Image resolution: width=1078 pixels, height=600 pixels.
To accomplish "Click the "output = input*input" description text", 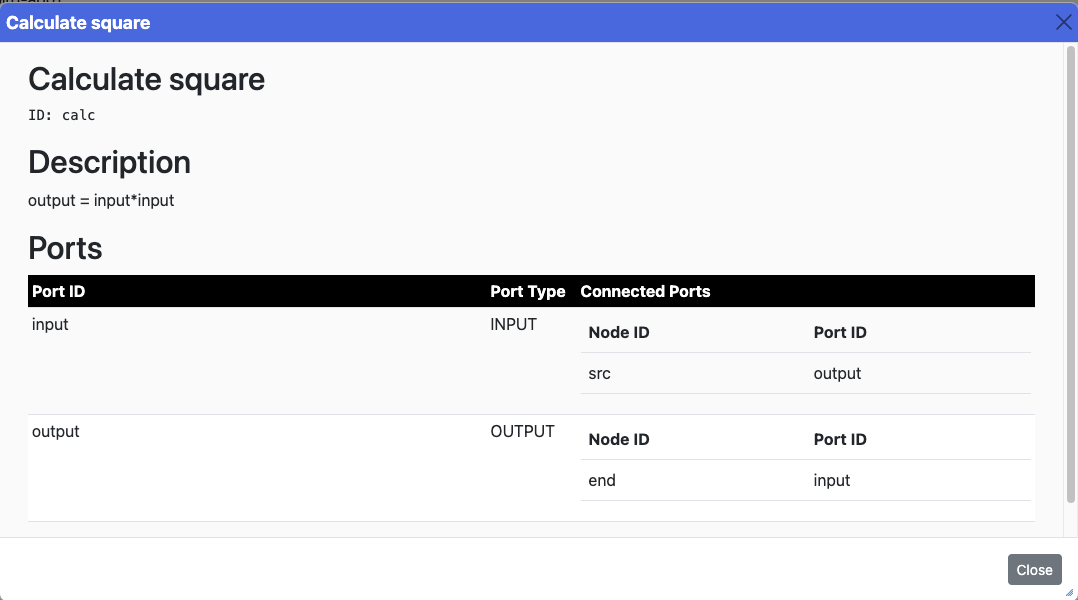I will (x=101, y=200).
